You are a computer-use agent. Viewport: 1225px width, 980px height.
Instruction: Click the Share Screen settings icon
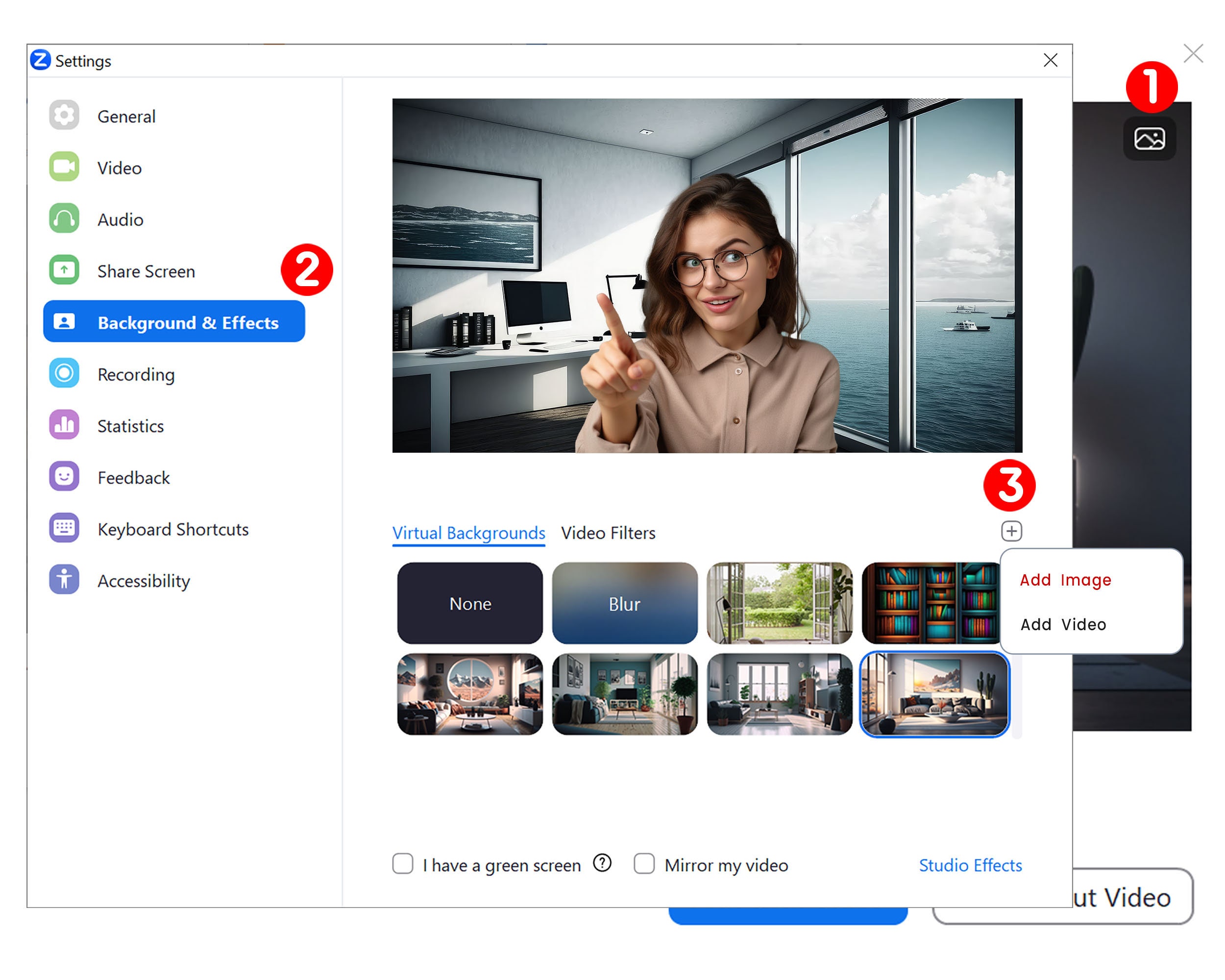(x=64, y=271)
